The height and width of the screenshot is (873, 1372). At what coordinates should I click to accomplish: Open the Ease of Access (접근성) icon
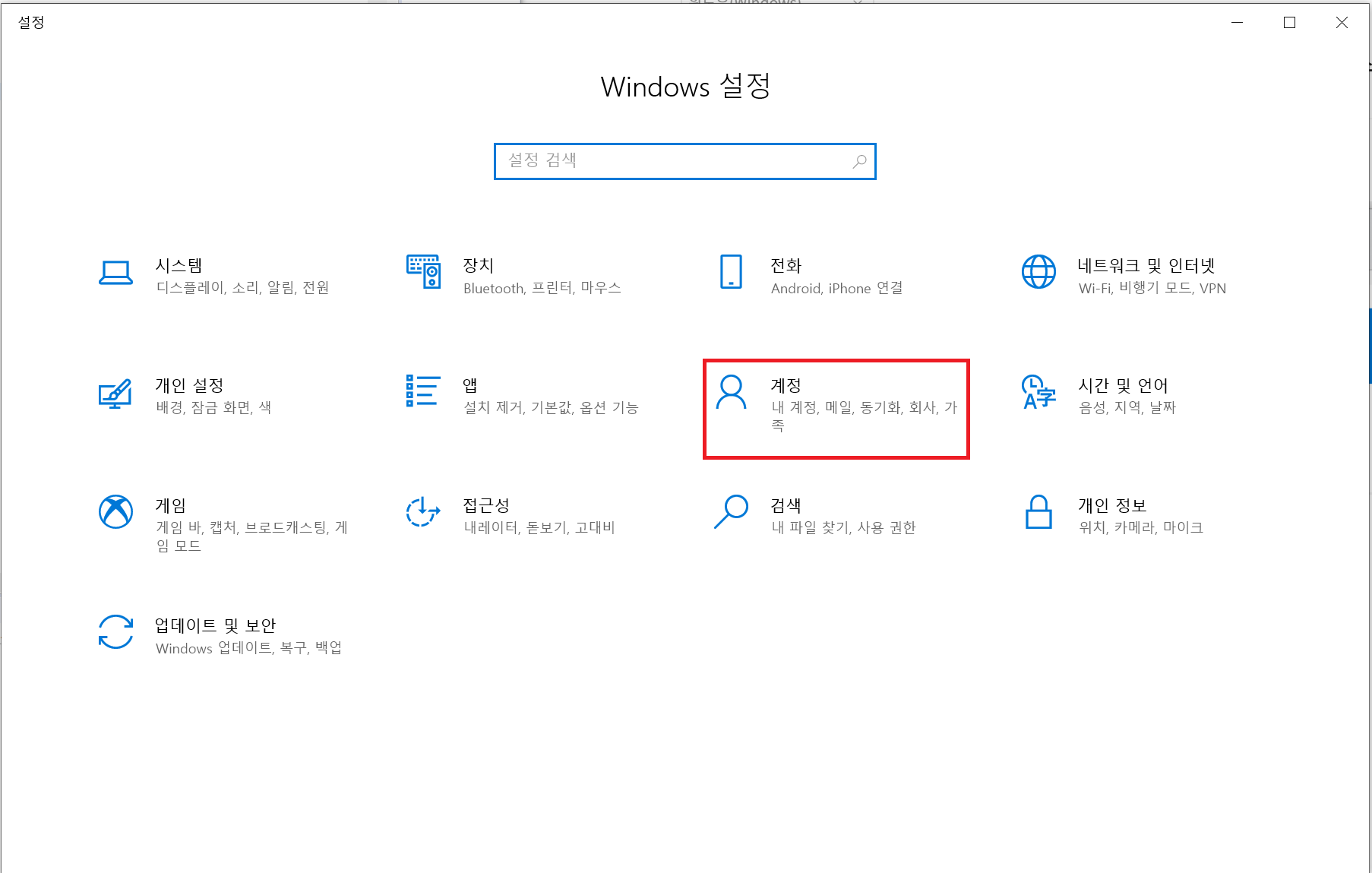(423, 511)
